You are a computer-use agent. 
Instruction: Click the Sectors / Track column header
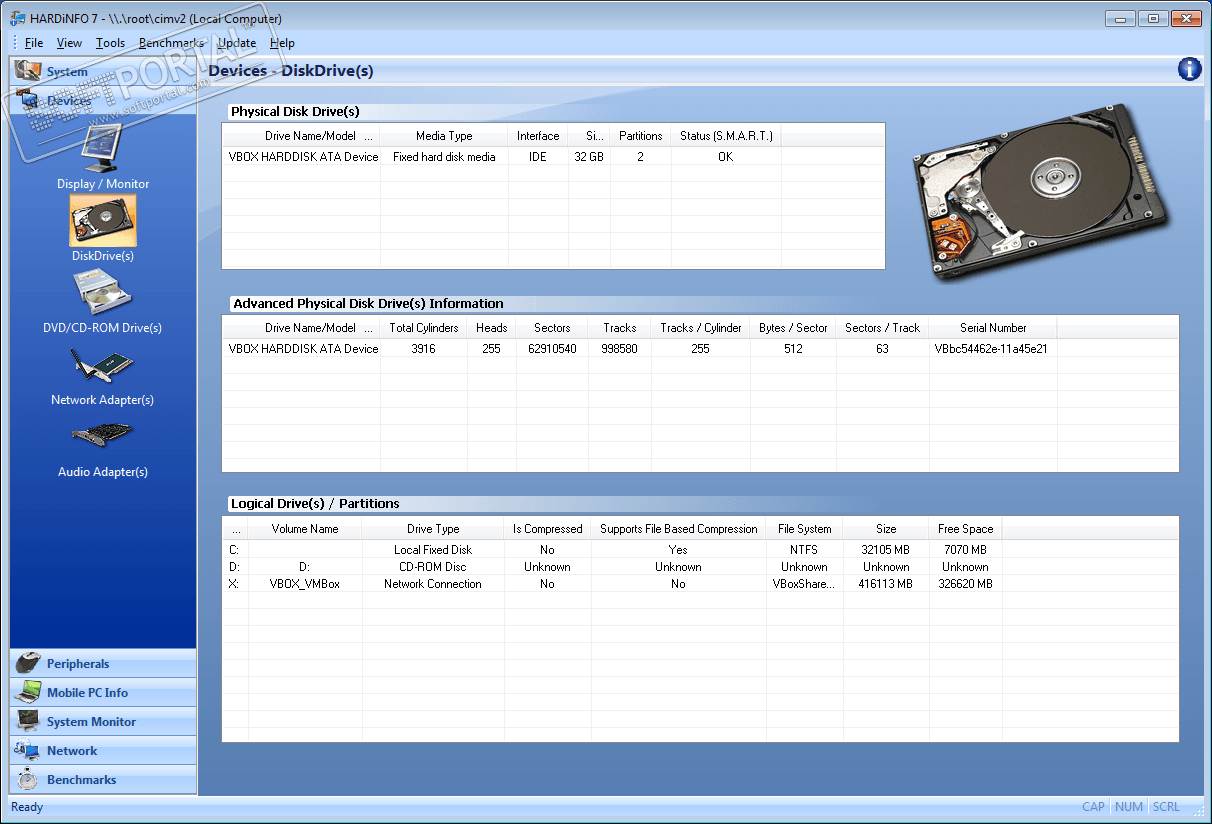point(882,328)
